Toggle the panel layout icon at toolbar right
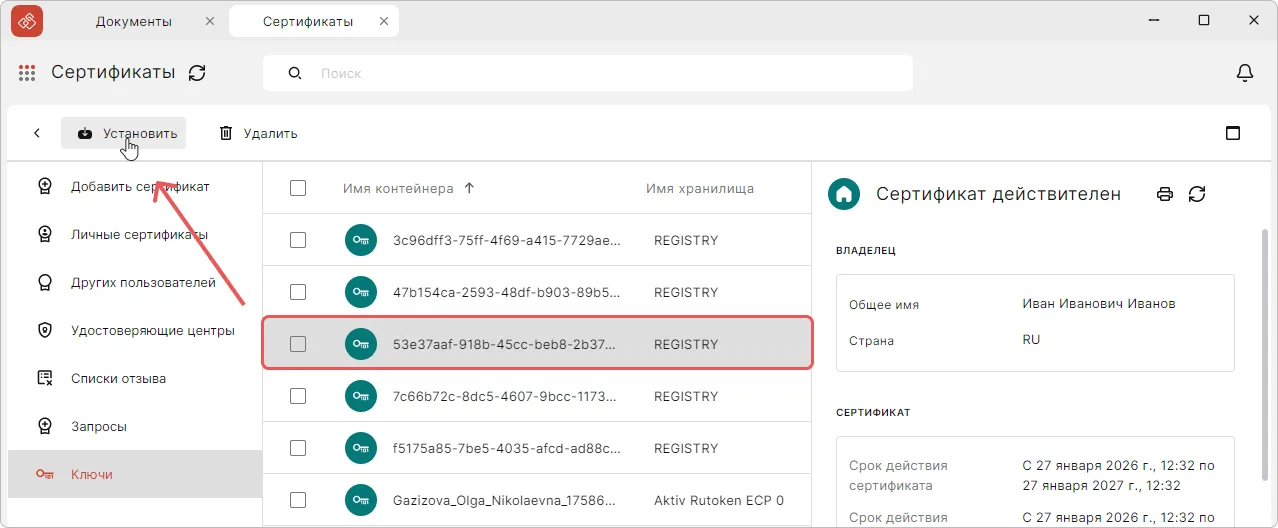The height and width of the screenshot is (528, 1278). tap(1233, 133)
